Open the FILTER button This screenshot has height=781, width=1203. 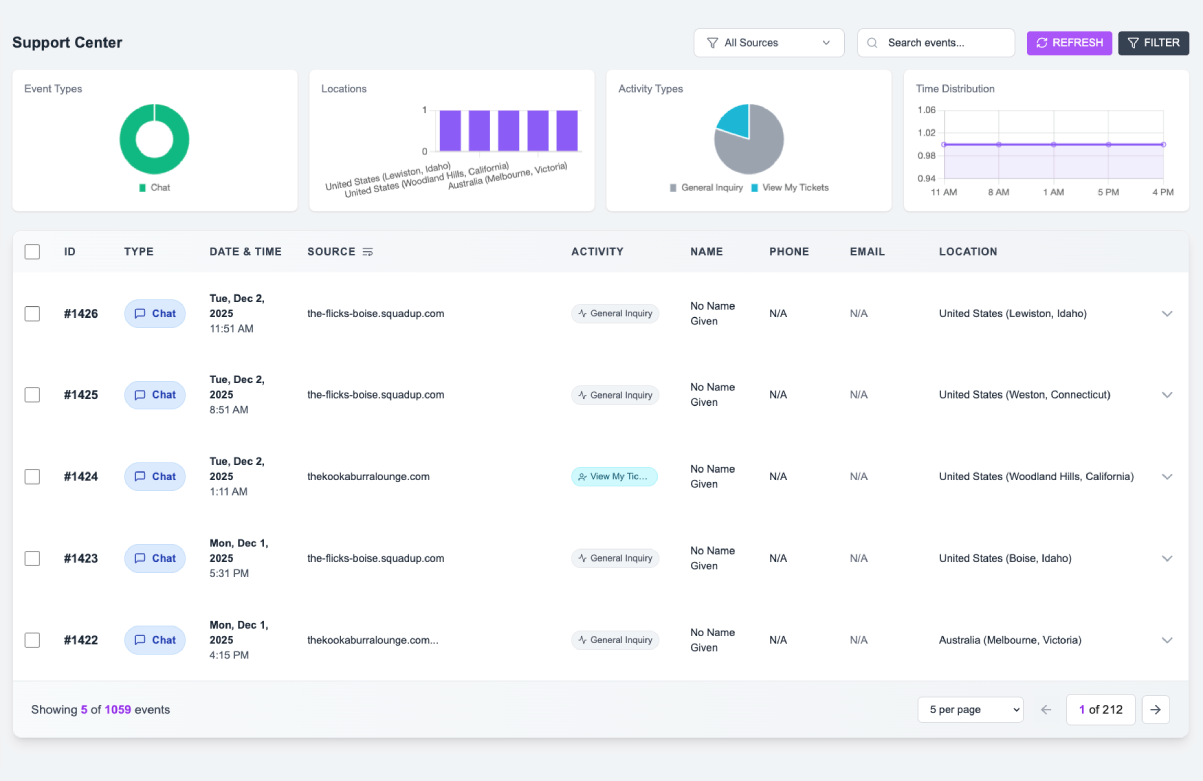click(1153, 43)
